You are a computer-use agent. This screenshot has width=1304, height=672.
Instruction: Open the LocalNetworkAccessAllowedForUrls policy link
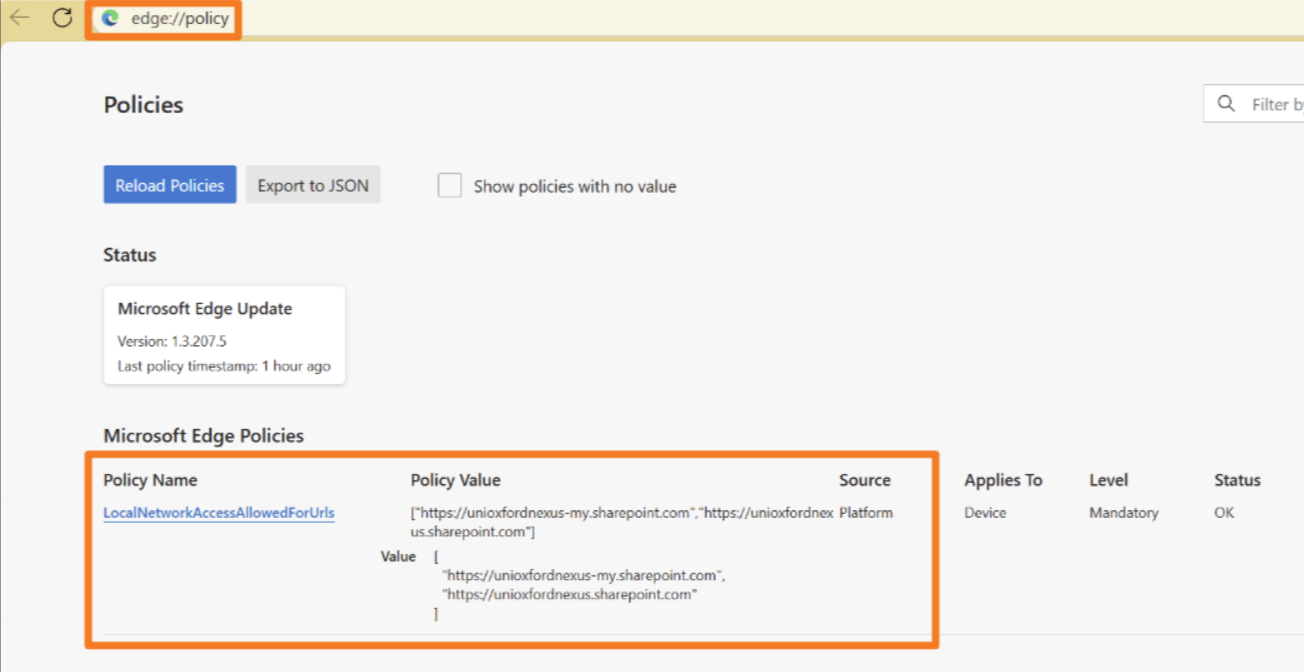point(219,513)
